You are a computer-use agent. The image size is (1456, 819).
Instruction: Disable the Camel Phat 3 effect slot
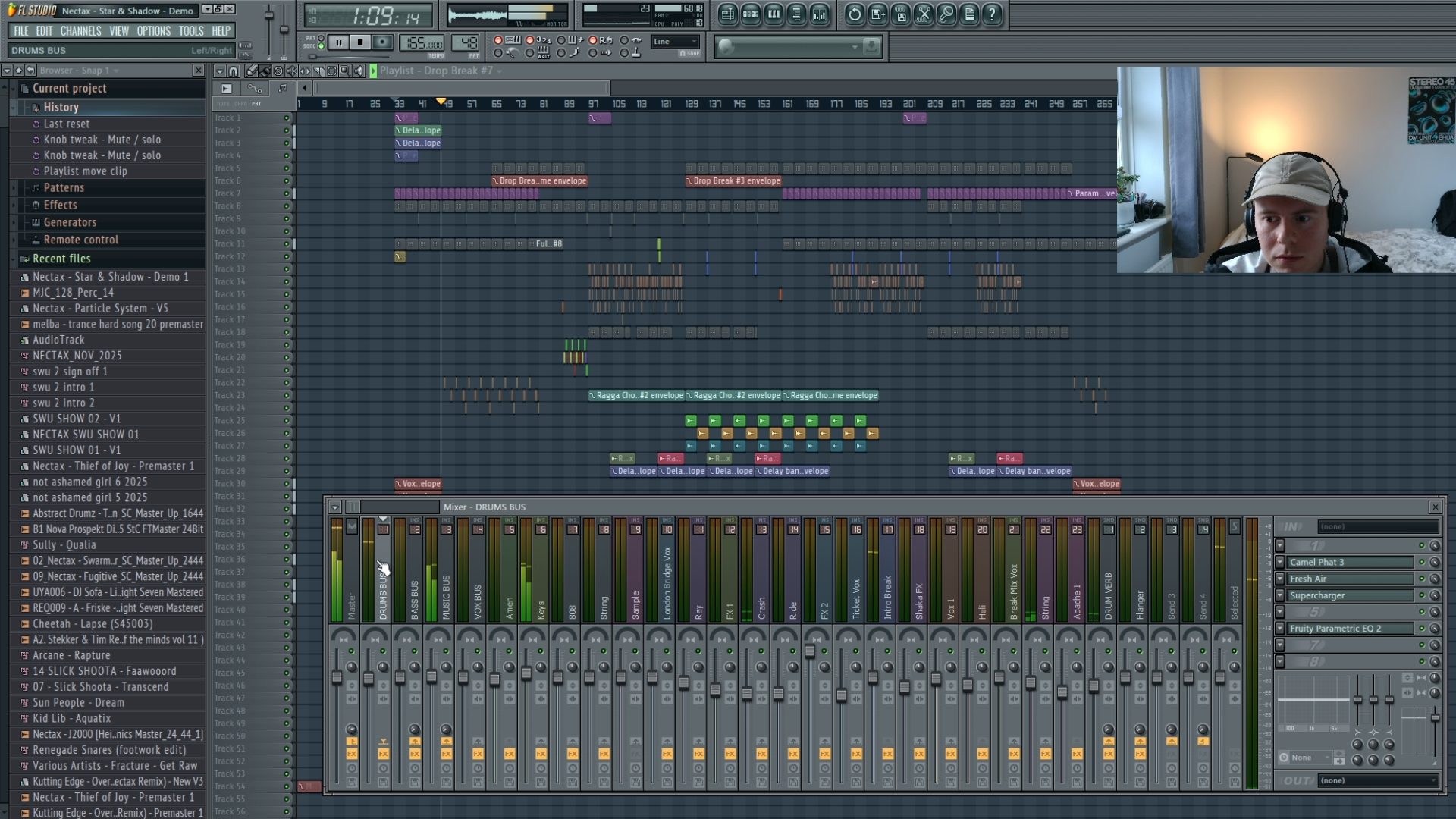(x=1421, y=562)
